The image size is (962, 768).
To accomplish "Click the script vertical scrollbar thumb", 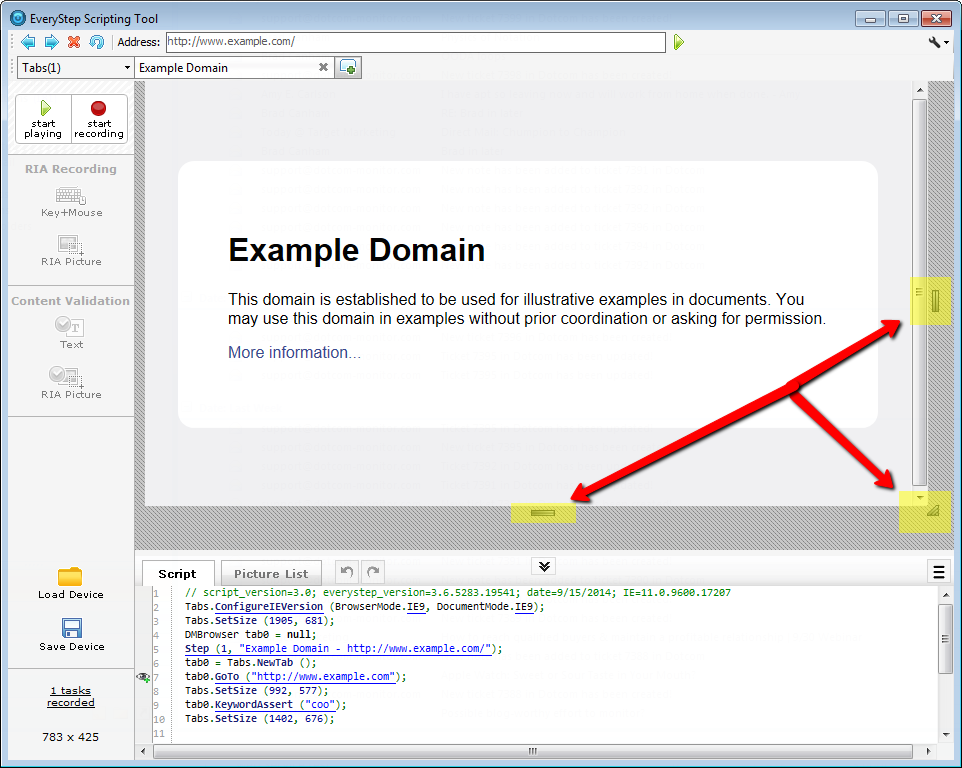I will coord(945,639).
